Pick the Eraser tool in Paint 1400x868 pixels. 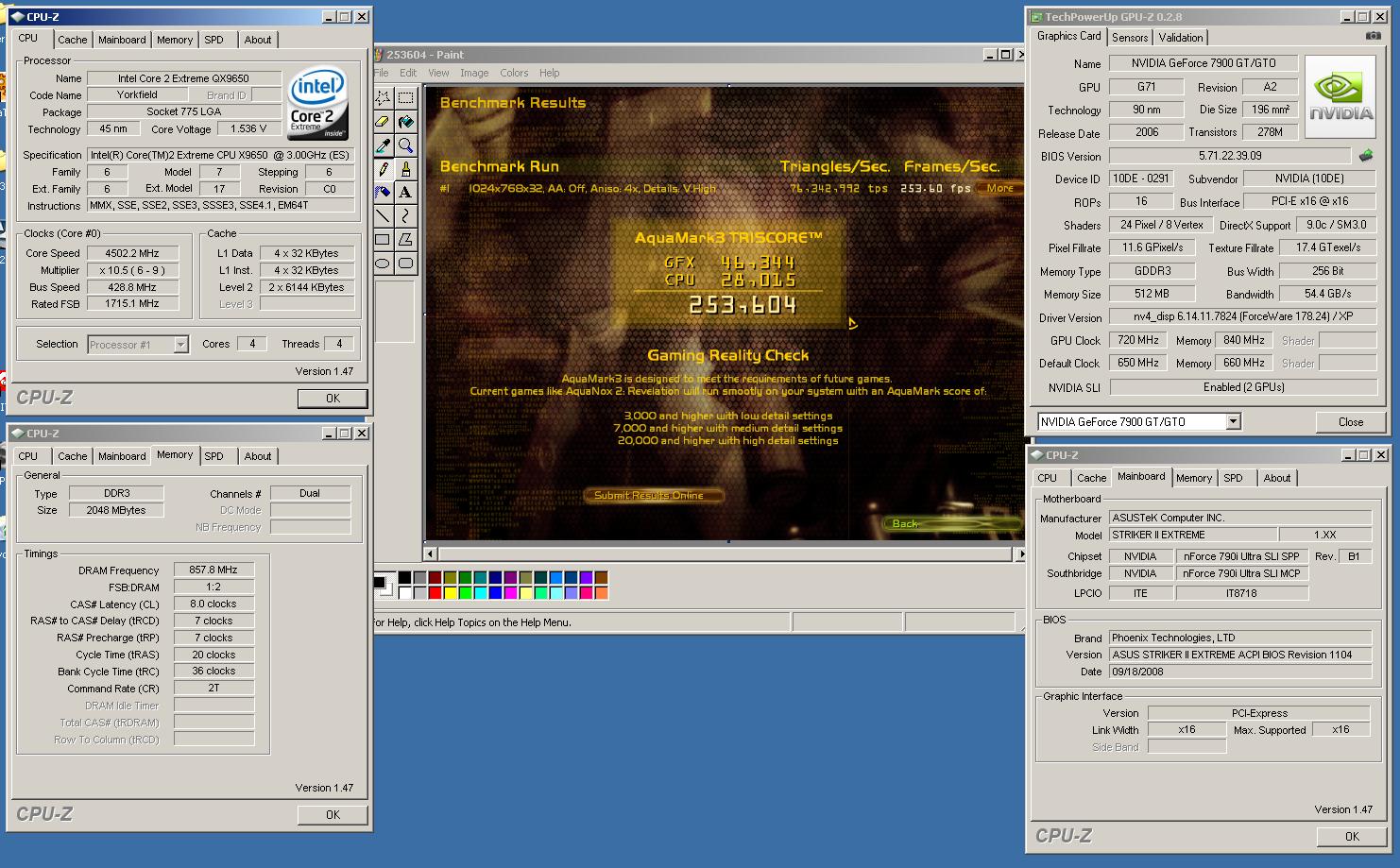click(x=383, y=121)
